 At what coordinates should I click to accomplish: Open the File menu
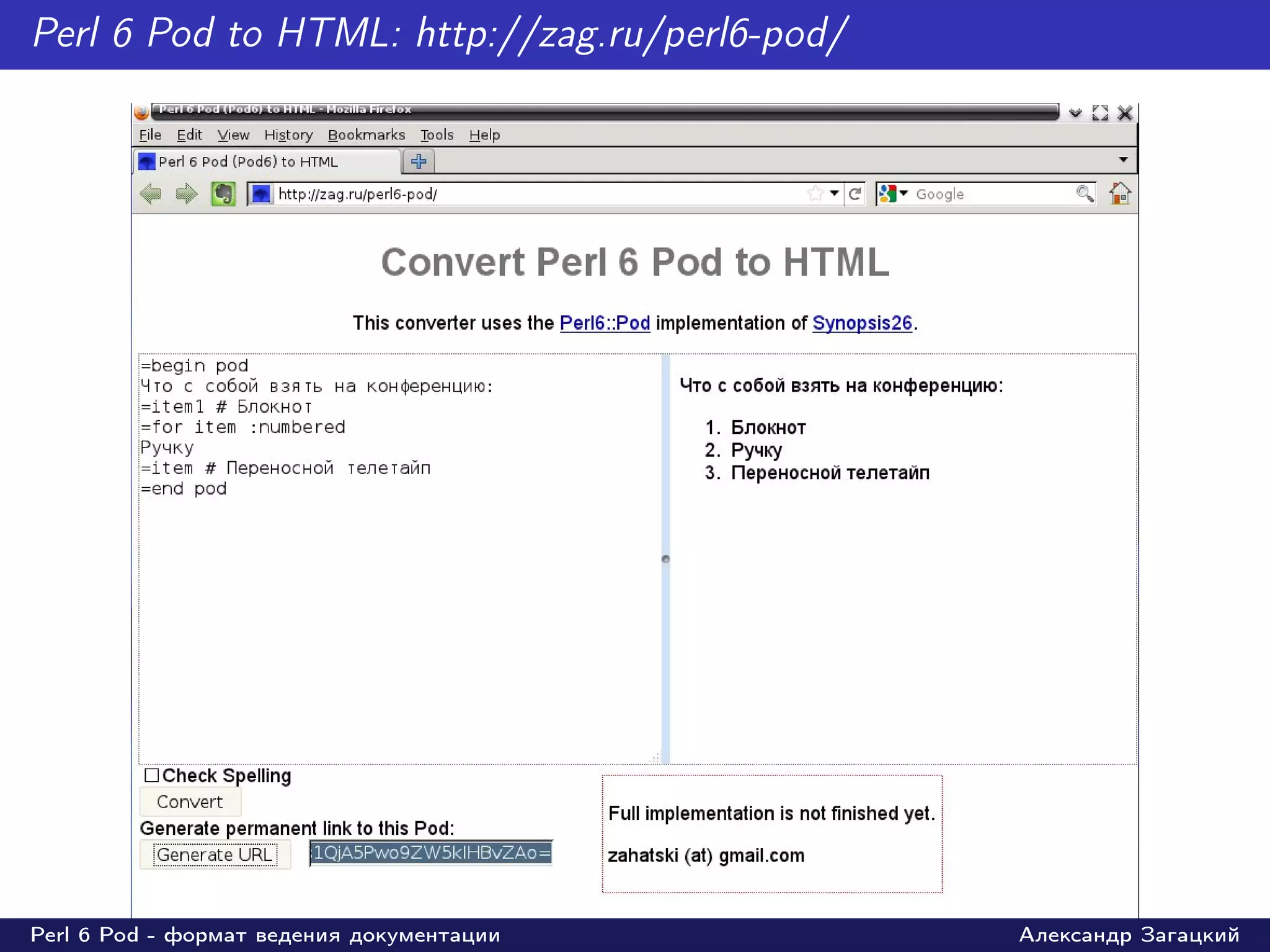[x=150, y=134]
